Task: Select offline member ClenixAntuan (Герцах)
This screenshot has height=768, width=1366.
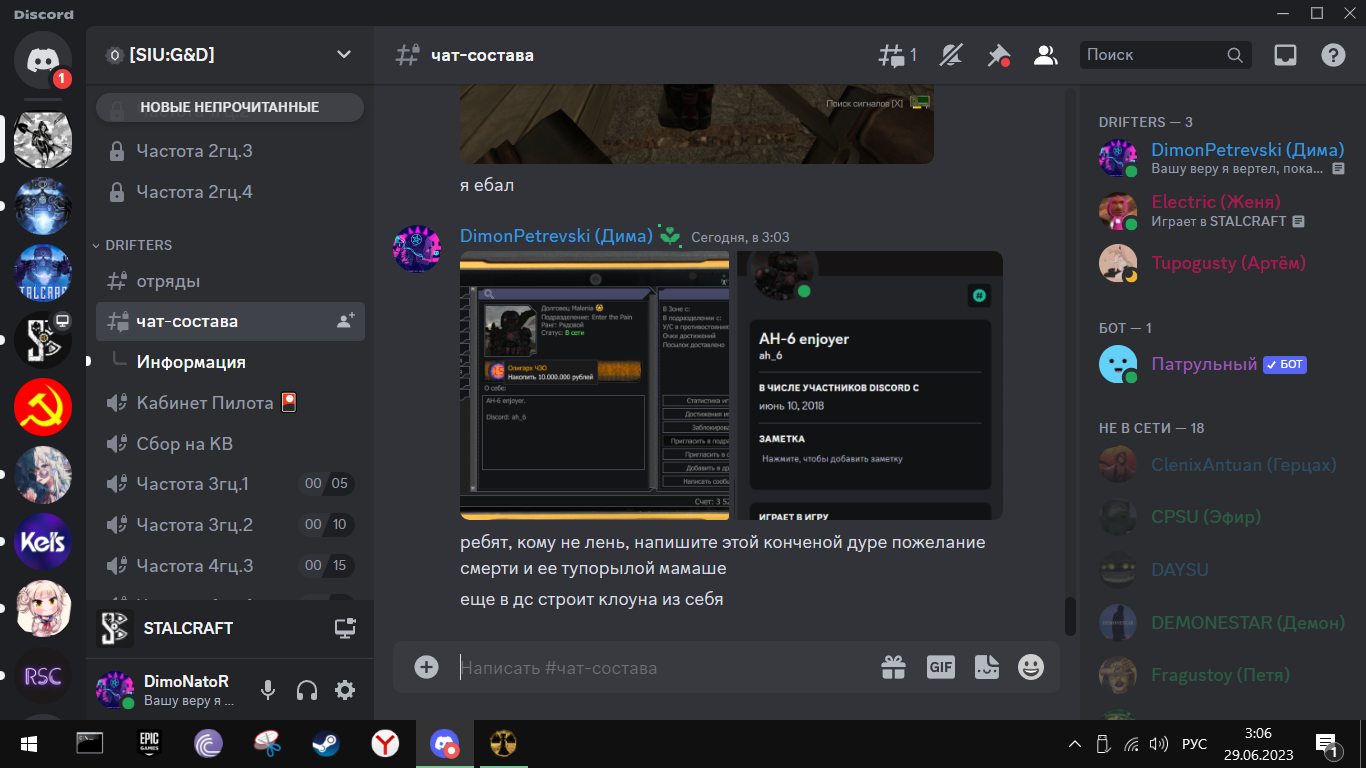Action: pos(1222,465)
